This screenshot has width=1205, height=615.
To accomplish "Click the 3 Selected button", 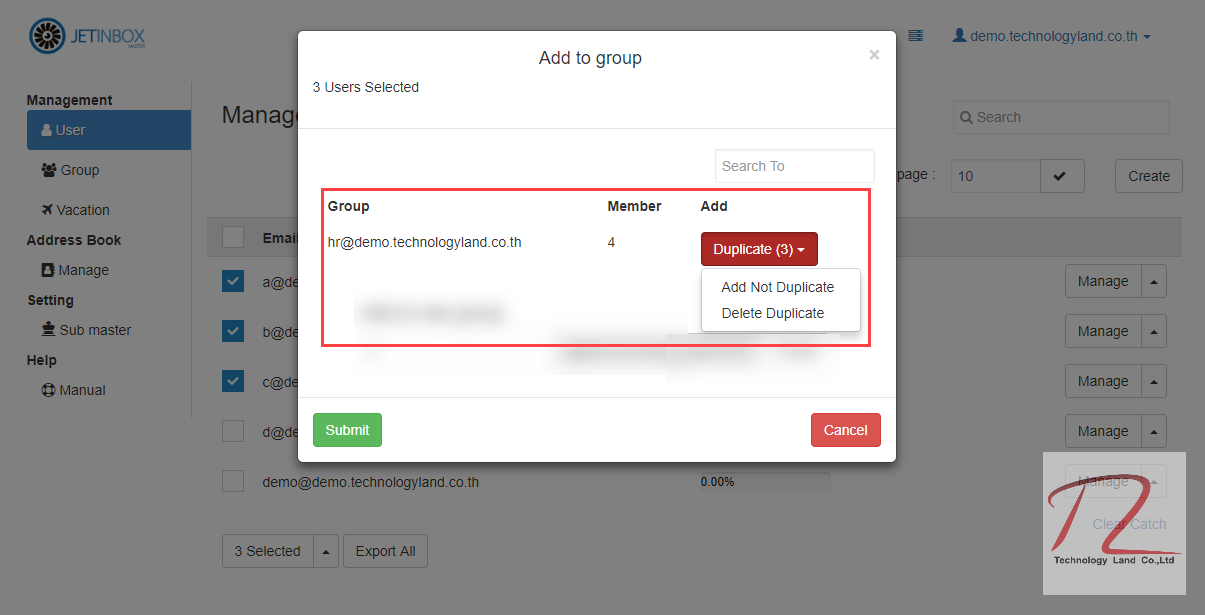I will point(267,551).
